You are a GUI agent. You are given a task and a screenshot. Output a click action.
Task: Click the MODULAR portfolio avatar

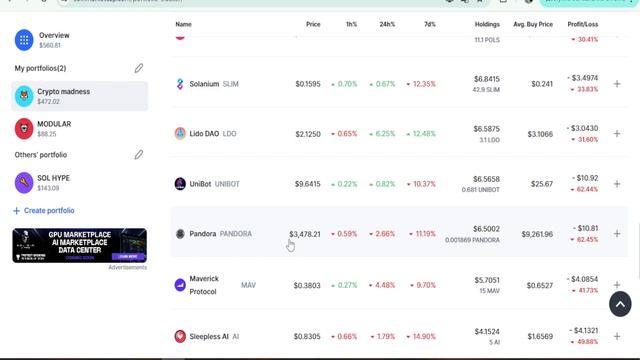pos(24,129)
